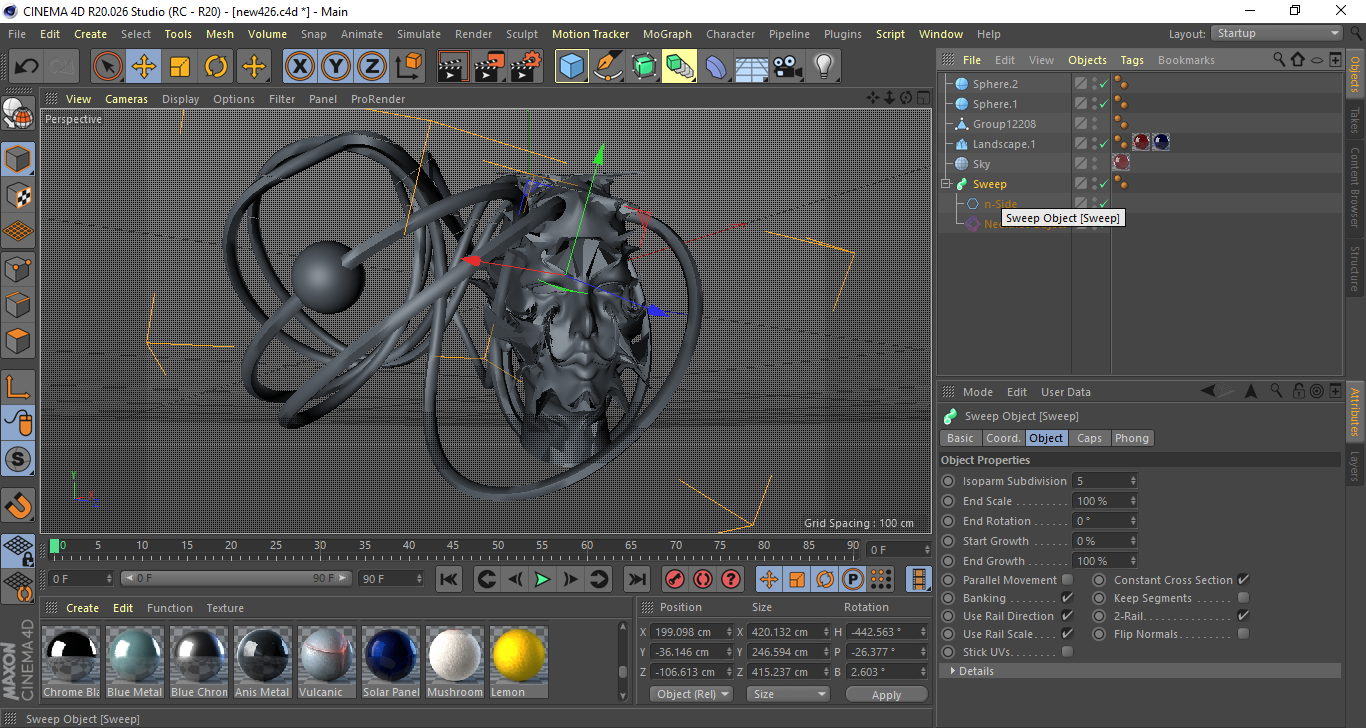1366x728 pixels.
Task: Switch the coordinate system icon
Action: (x=408, y=67)
